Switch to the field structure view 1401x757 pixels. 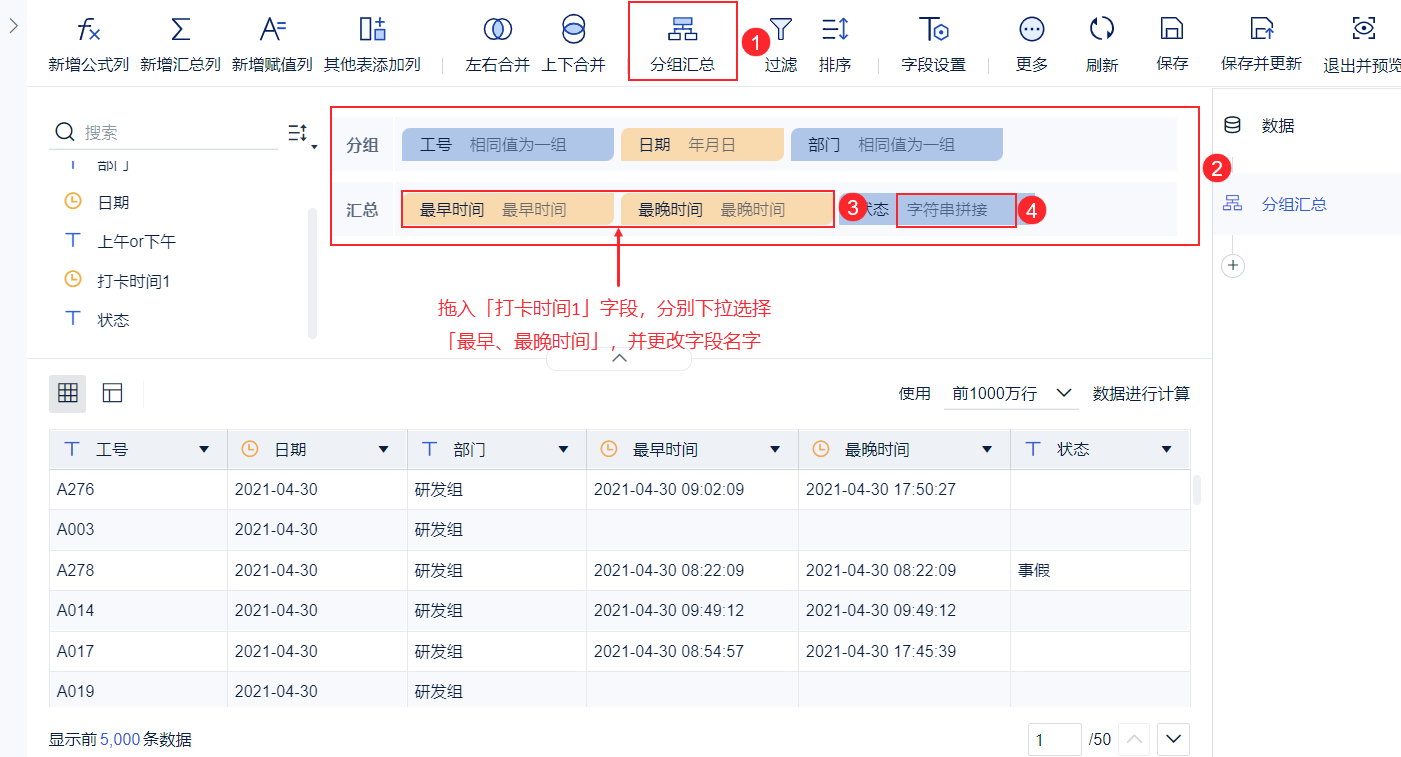tap(112, 393)
